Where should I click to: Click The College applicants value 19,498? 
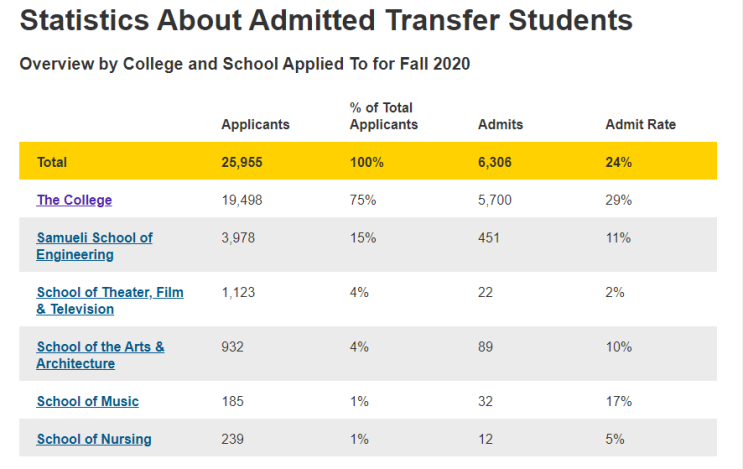[x=242, y=200]
